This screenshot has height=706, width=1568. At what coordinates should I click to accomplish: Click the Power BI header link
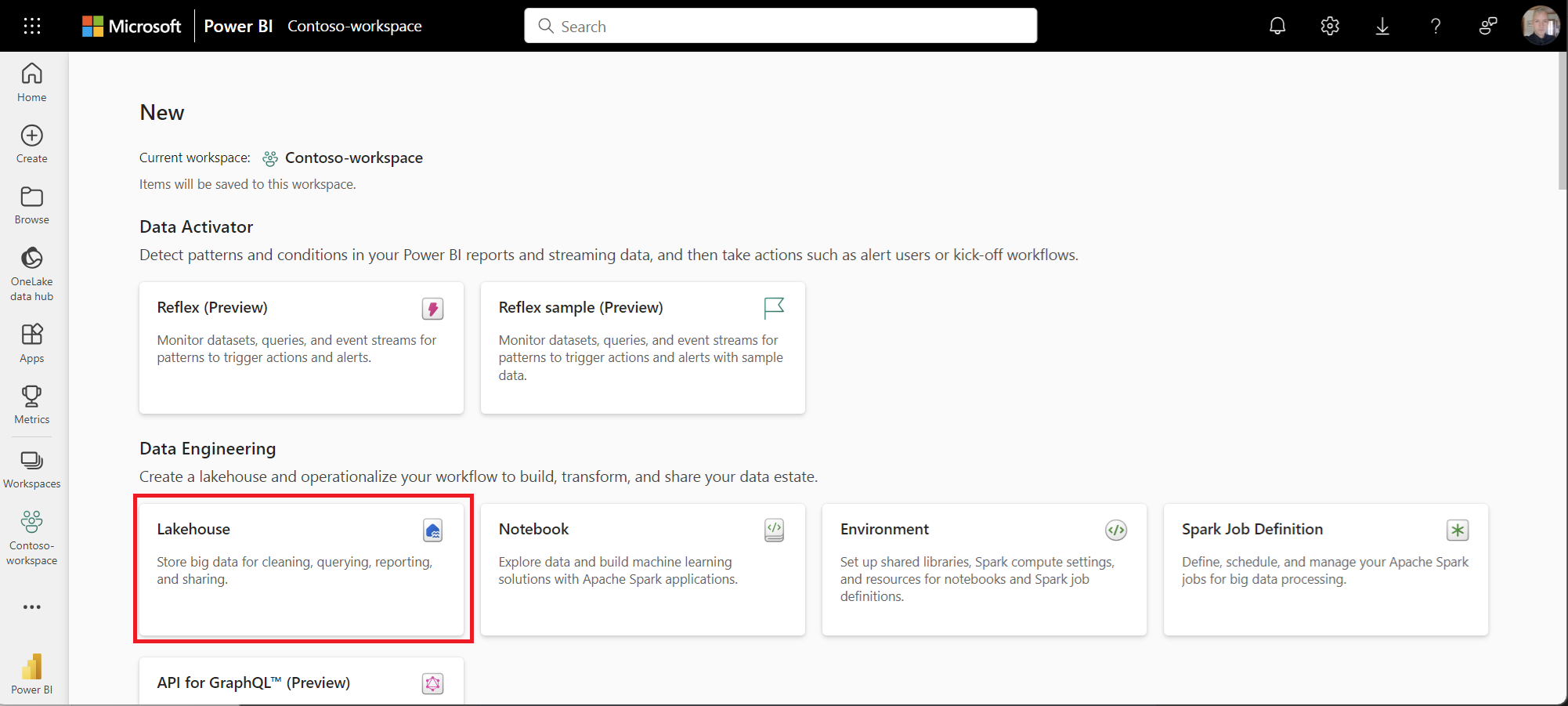[x=238, y=26]
